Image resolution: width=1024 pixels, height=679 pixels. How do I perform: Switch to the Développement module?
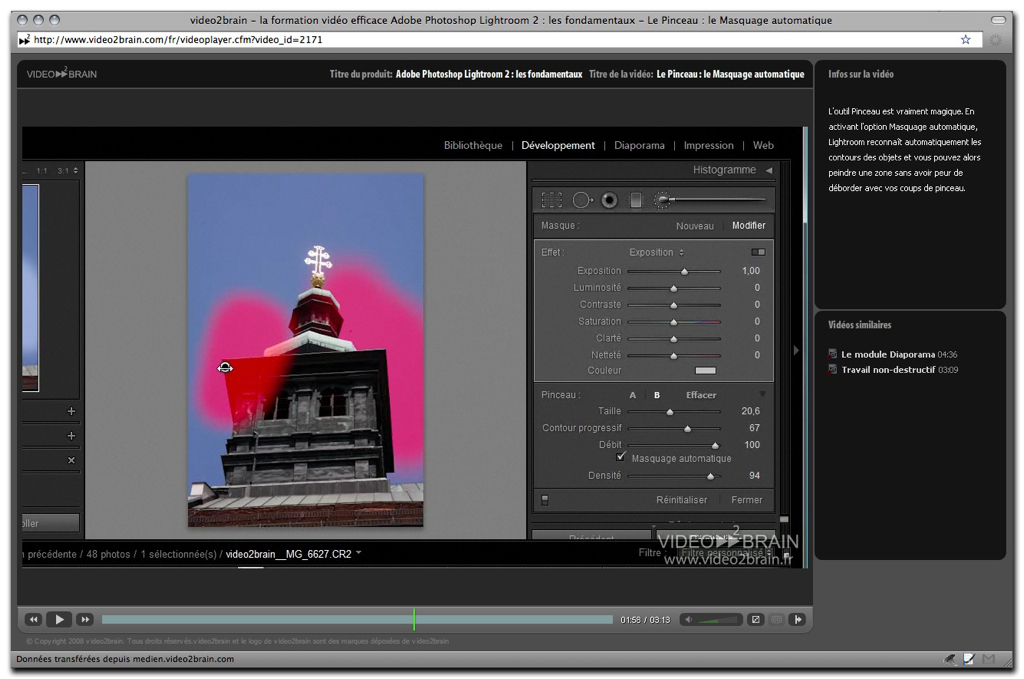coord(558,145)
